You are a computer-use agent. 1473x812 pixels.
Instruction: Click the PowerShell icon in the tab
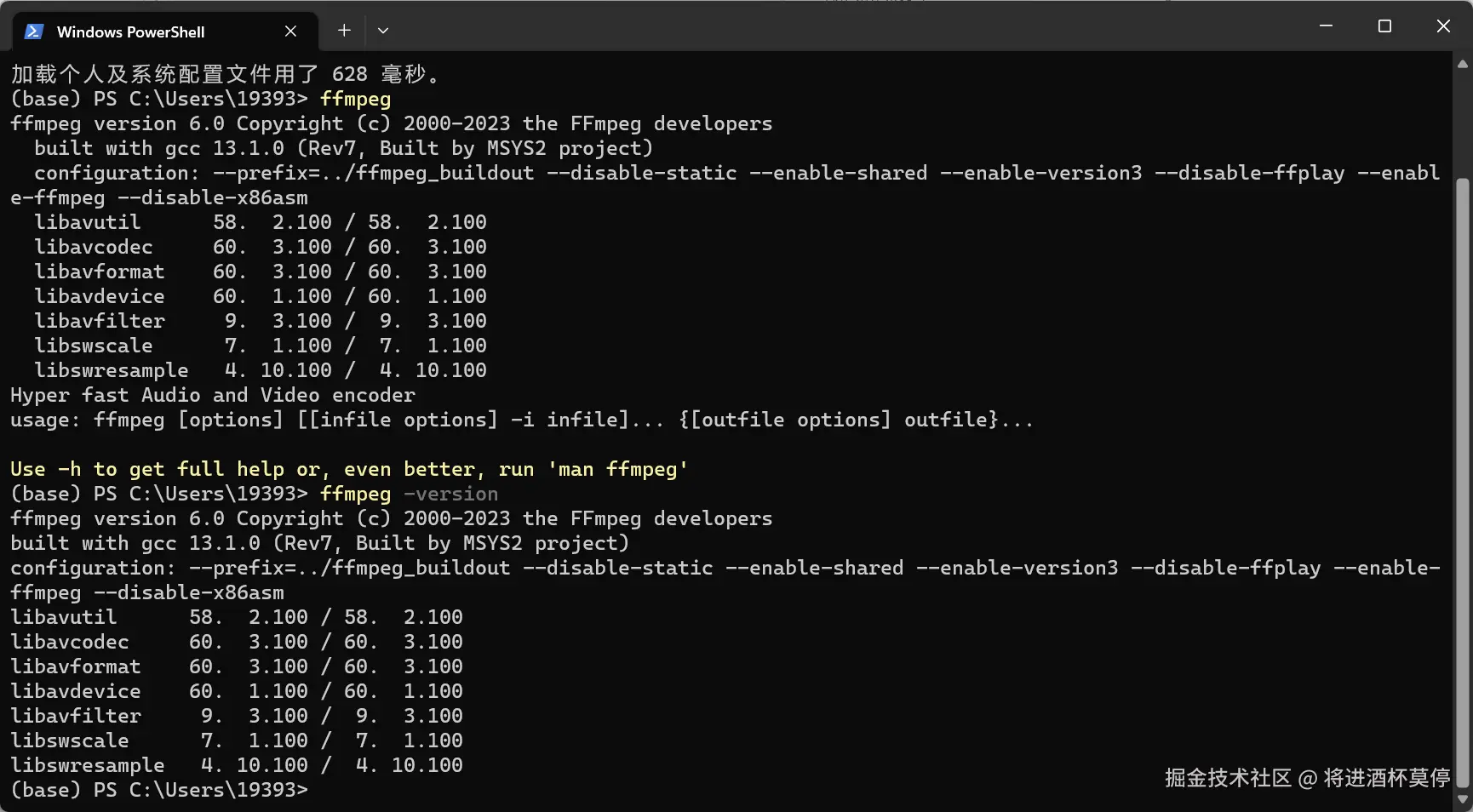[34, 31]
